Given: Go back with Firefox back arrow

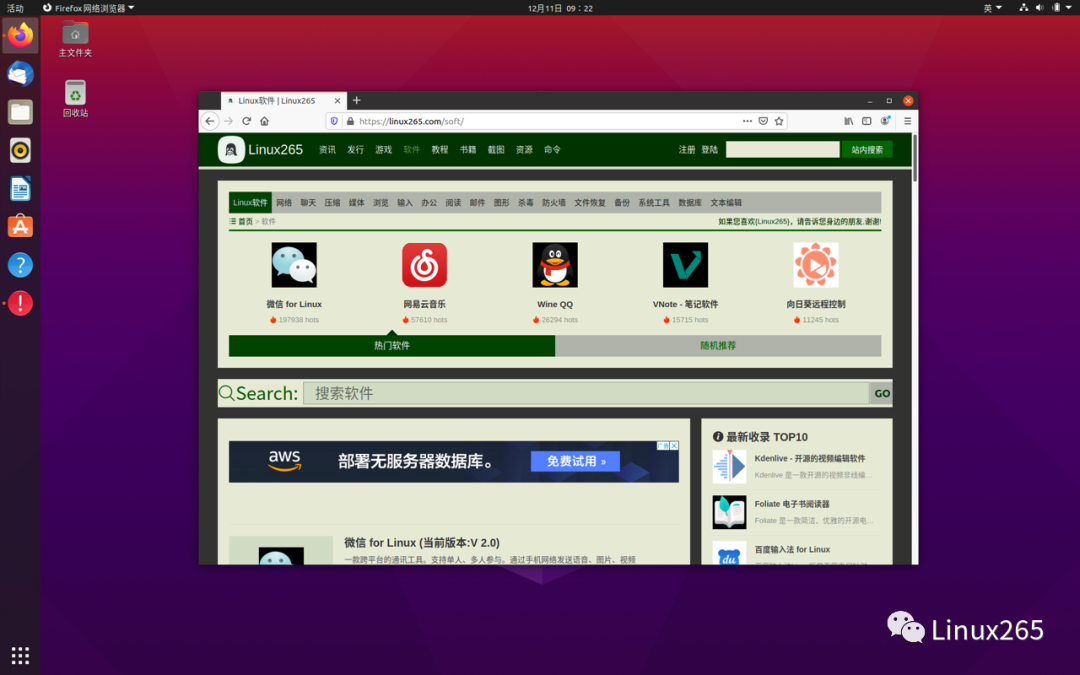Looking at the screenshot, I should [210, 121].
